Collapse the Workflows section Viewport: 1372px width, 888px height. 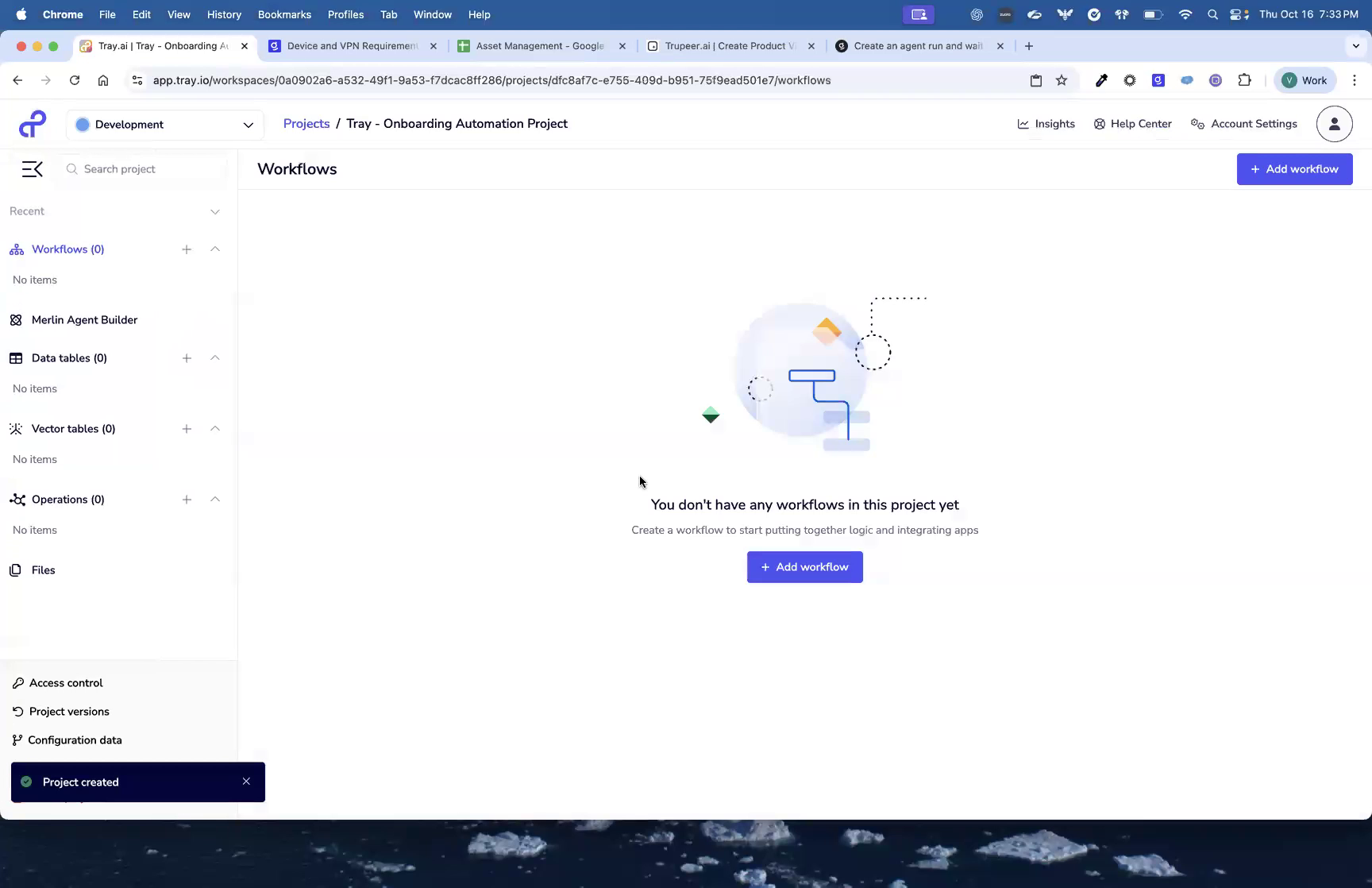tap(215, 249)
